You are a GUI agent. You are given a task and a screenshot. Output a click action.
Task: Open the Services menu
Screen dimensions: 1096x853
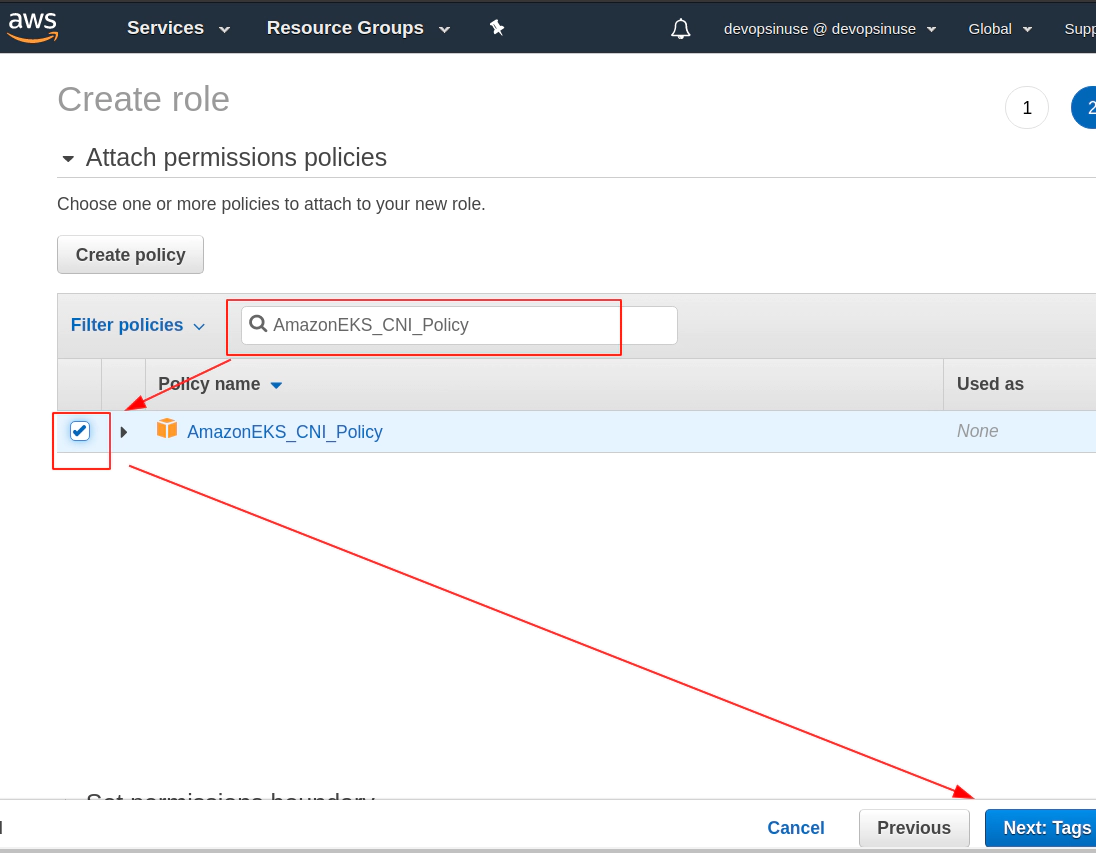[178, 28]
